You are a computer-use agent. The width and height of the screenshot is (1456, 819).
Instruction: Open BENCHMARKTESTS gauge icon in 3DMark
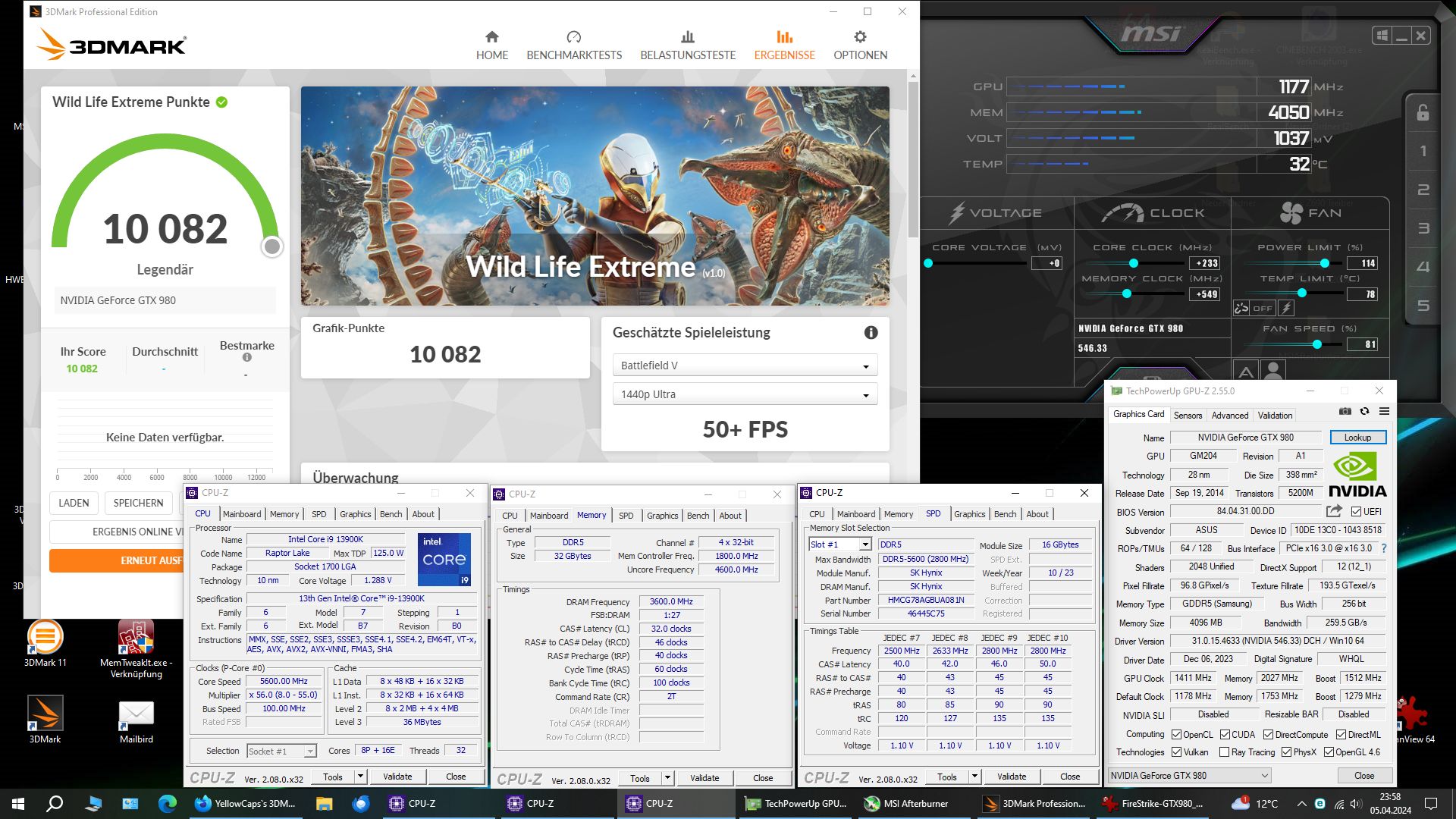(573, 36)
